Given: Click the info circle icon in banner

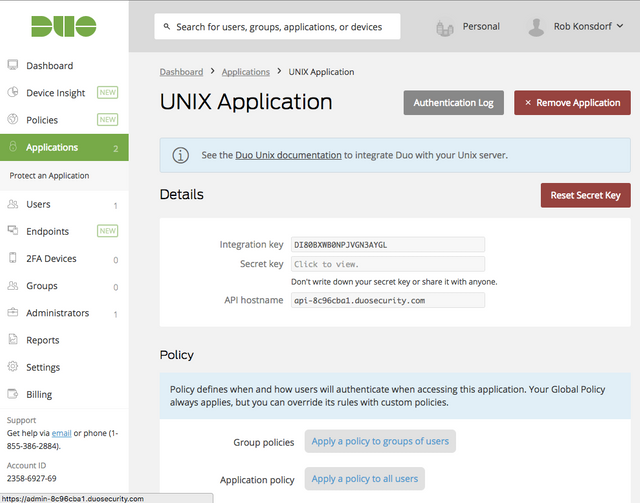Looking at the screenshot, I should (x=180, y=155).
